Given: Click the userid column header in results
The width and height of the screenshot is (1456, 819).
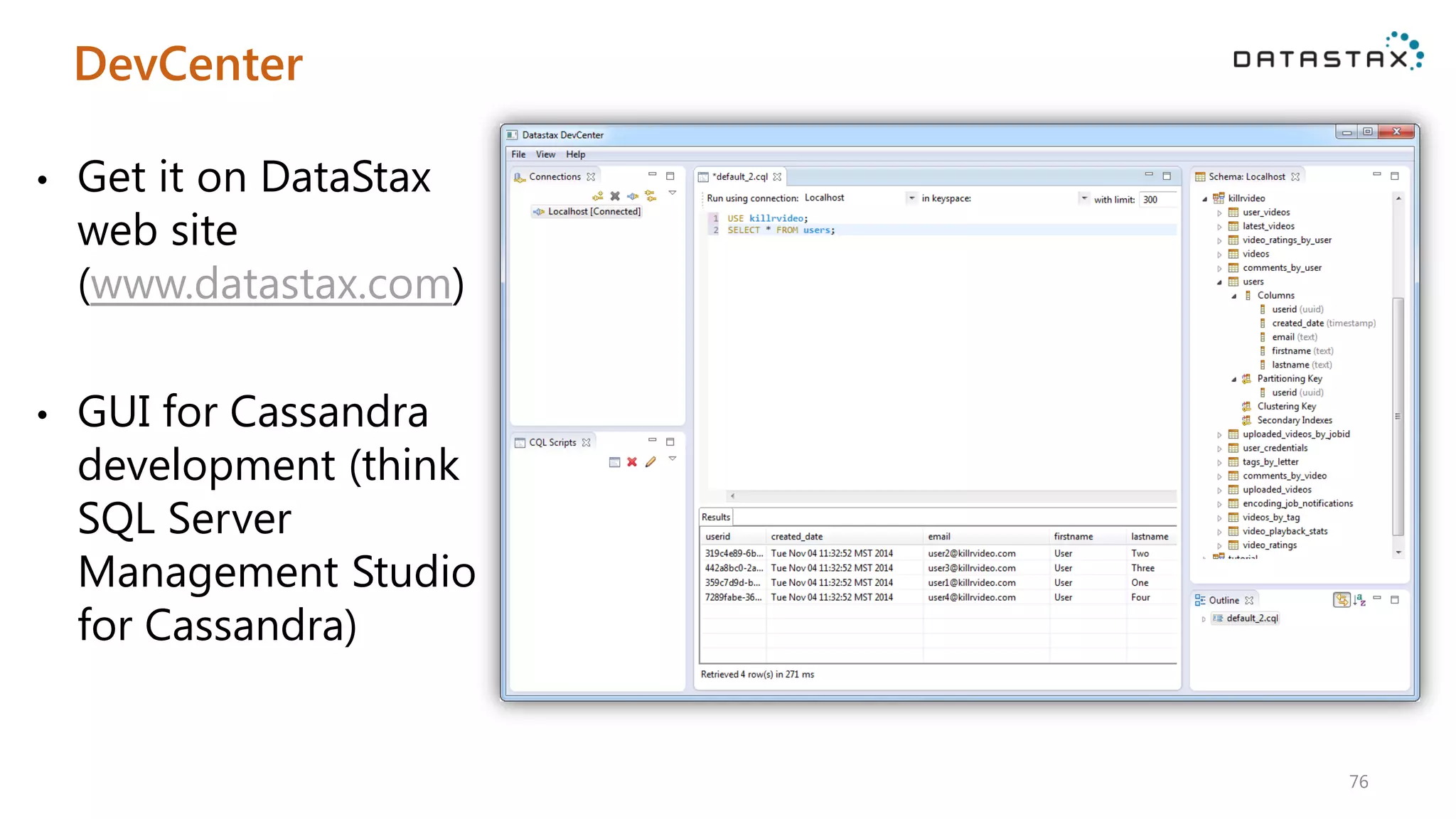Looking at the screenshot, I should 733,537.
